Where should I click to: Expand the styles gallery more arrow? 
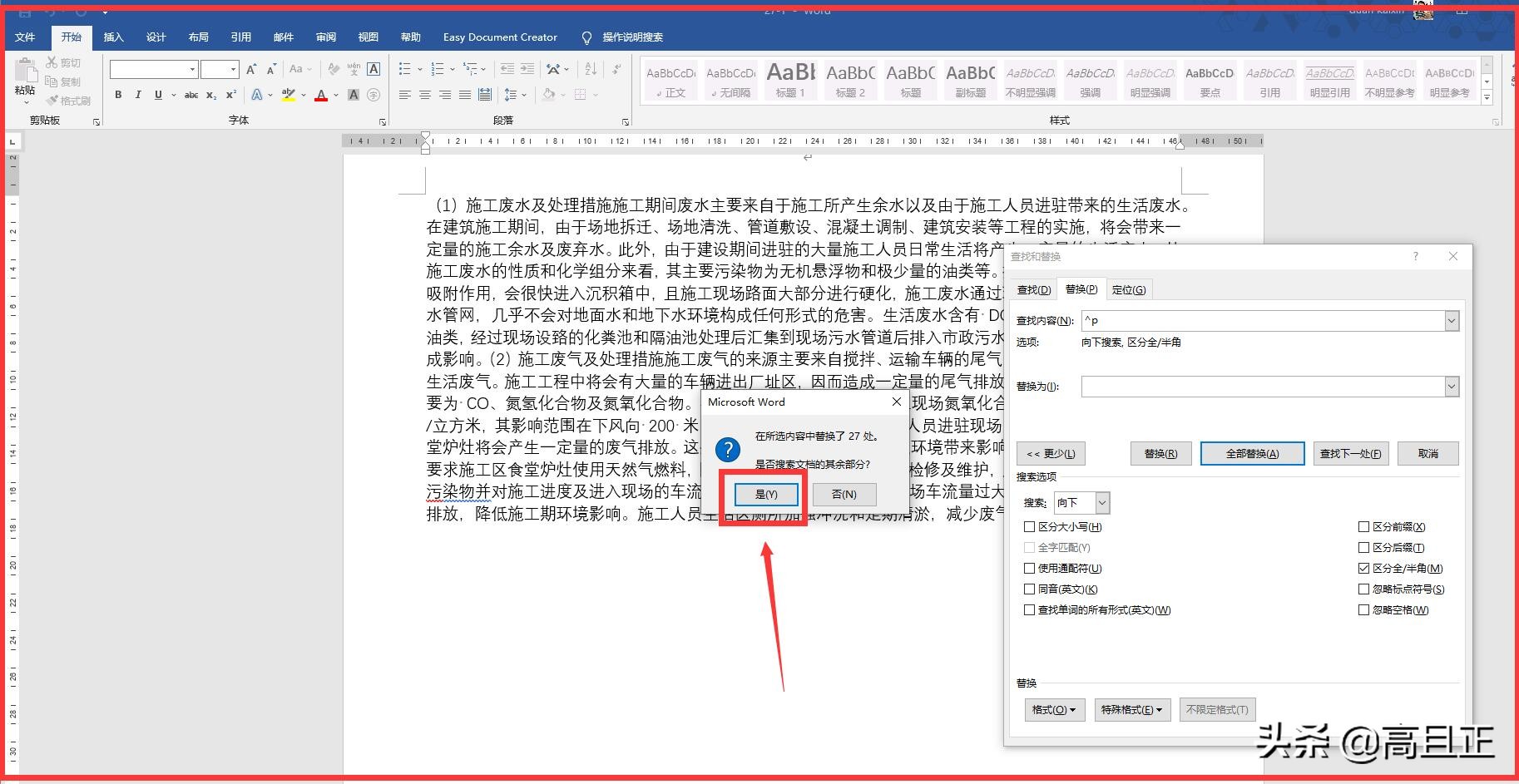(x=1487, y=97)
